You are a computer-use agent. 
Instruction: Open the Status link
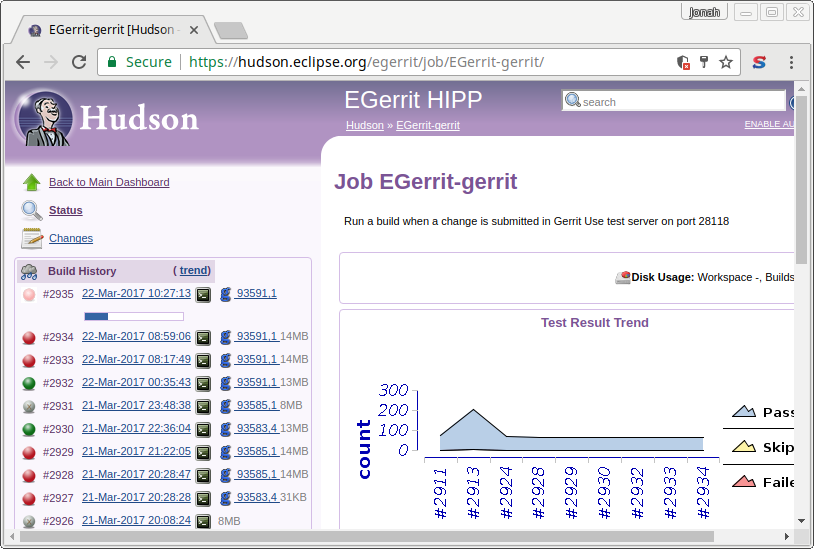point(65,210)
